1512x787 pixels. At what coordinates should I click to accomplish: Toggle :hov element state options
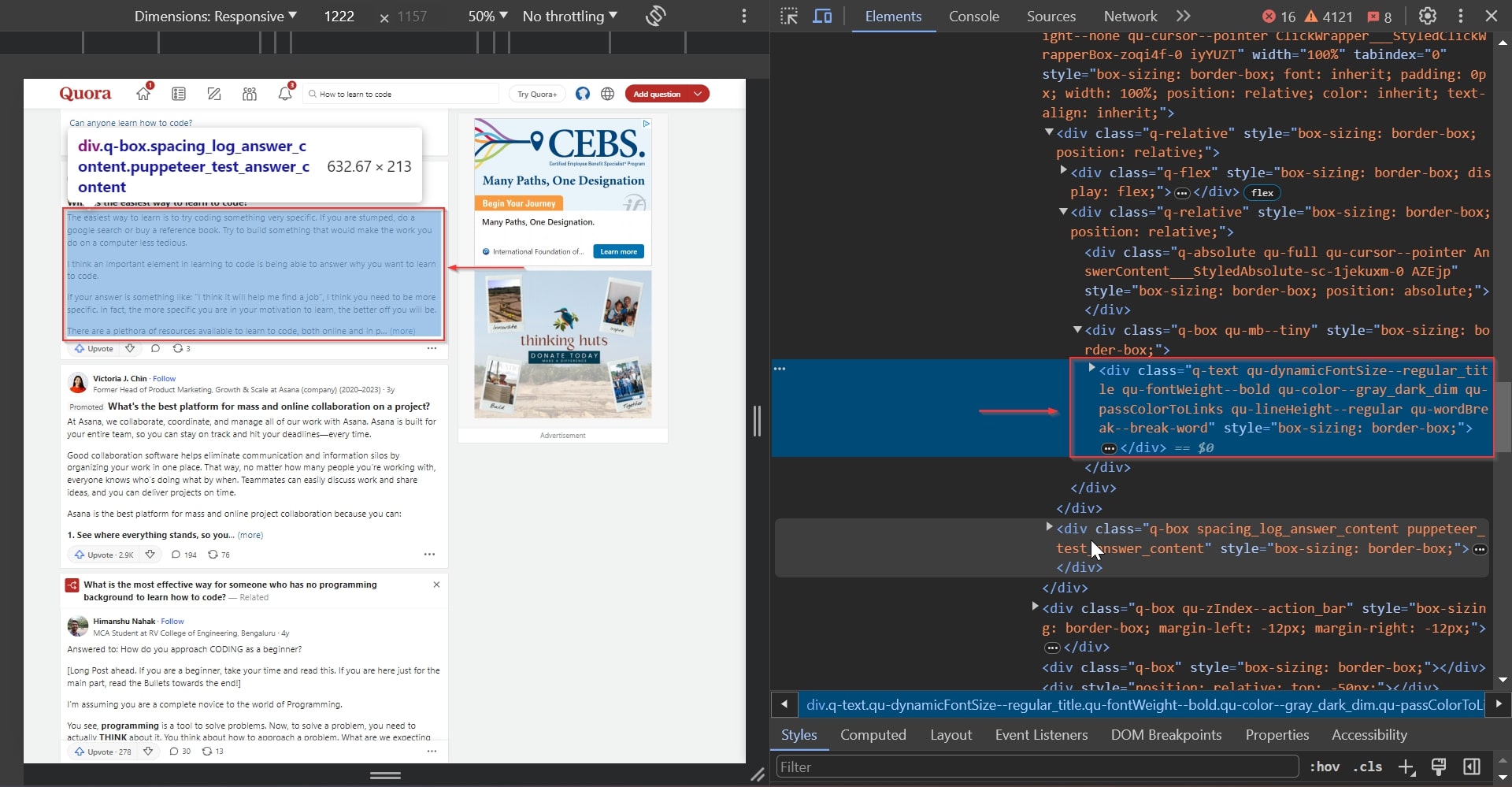1325,767
